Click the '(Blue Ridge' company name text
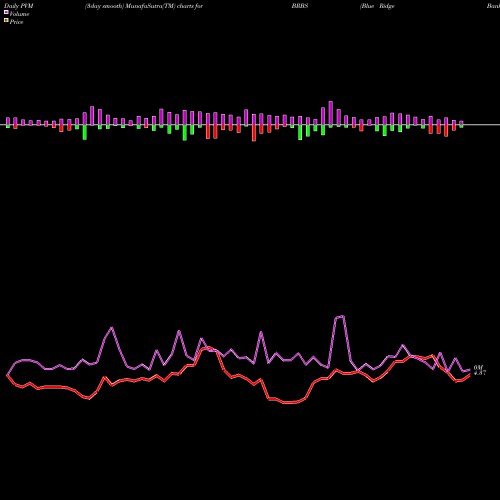 377,6
